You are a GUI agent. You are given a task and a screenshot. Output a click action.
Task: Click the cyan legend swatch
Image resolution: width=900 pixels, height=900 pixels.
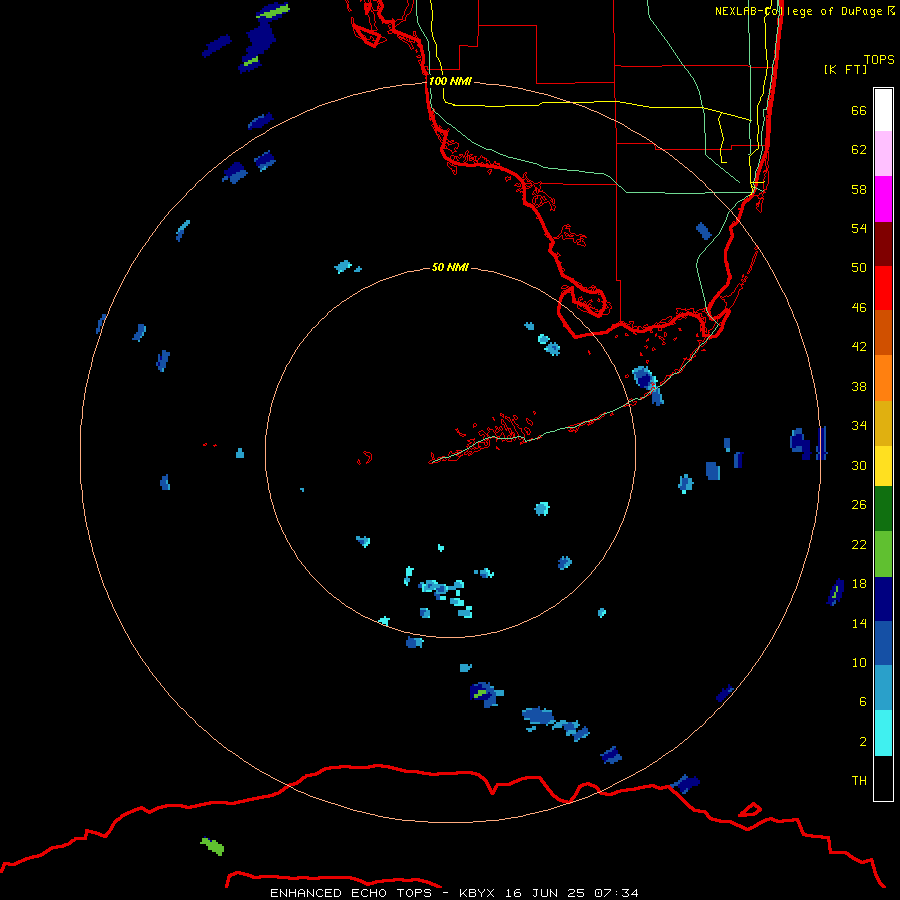883,733
